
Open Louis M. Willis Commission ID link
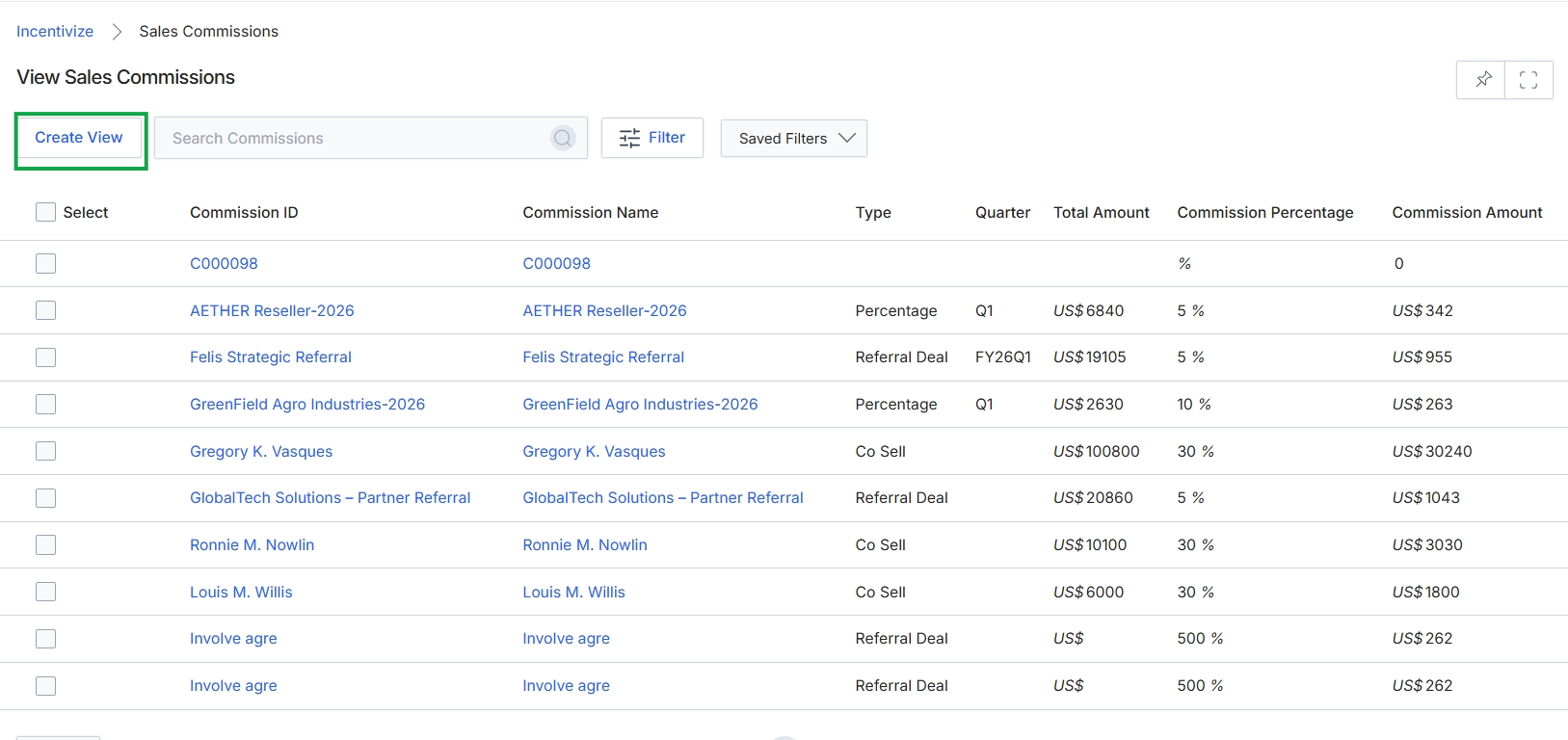(241, 592)
